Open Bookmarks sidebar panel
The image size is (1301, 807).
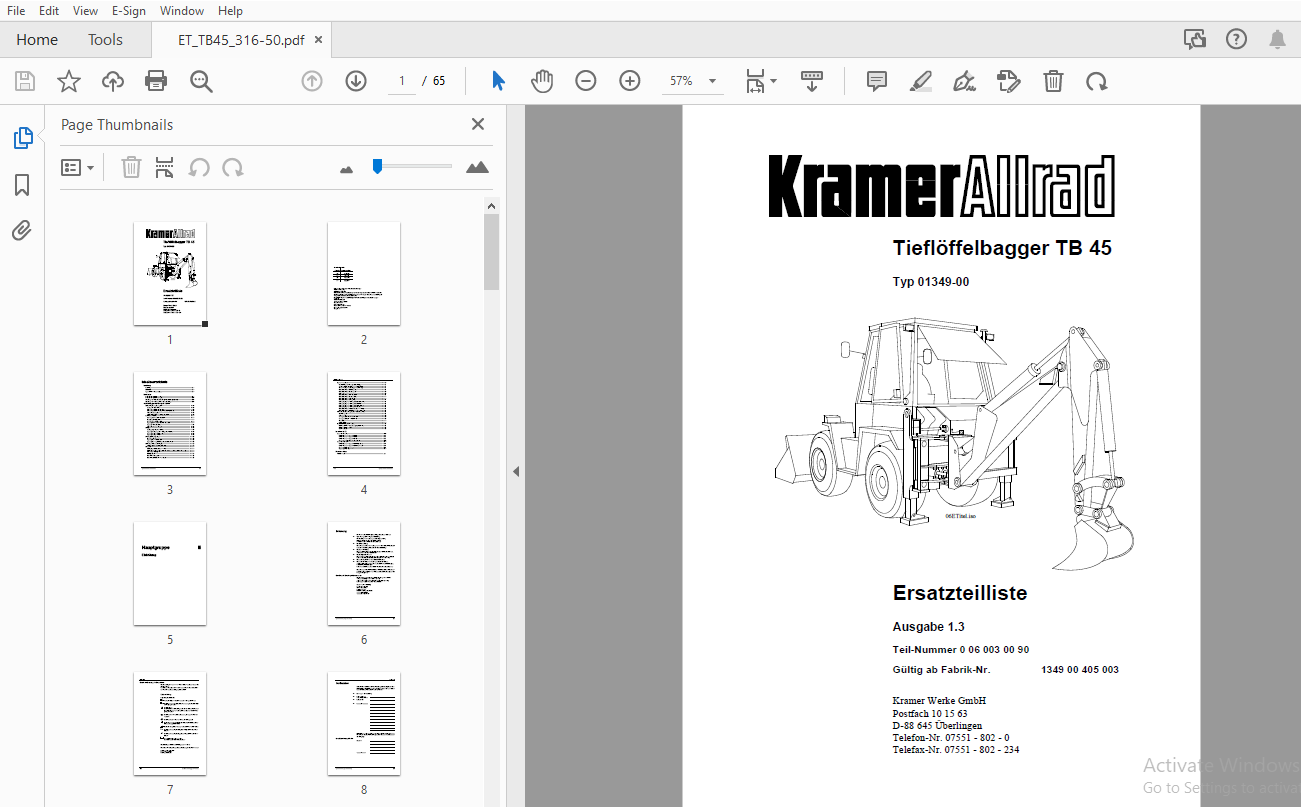pyautogui.click(x=22, y=185)
